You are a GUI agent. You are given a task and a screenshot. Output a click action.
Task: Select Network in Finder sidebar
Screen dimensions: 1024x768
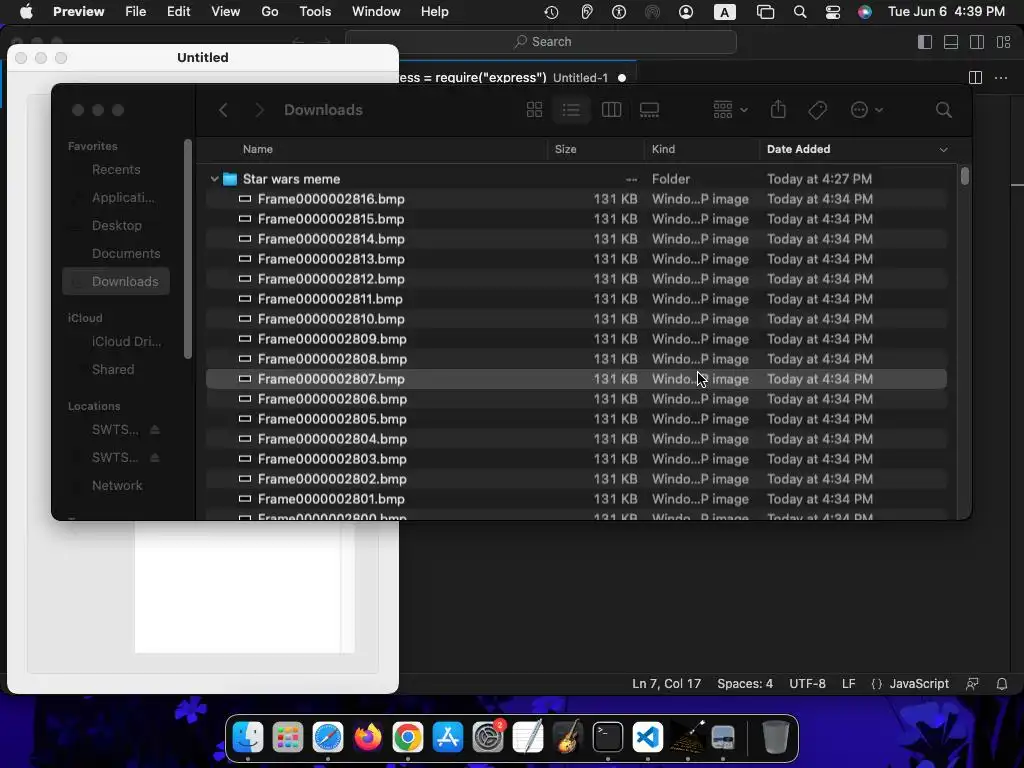point(117,485)
